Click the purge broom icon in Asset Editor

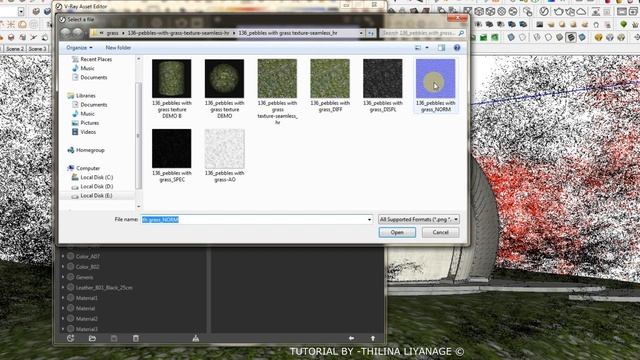pyautogui.click(x=196, y=338)
